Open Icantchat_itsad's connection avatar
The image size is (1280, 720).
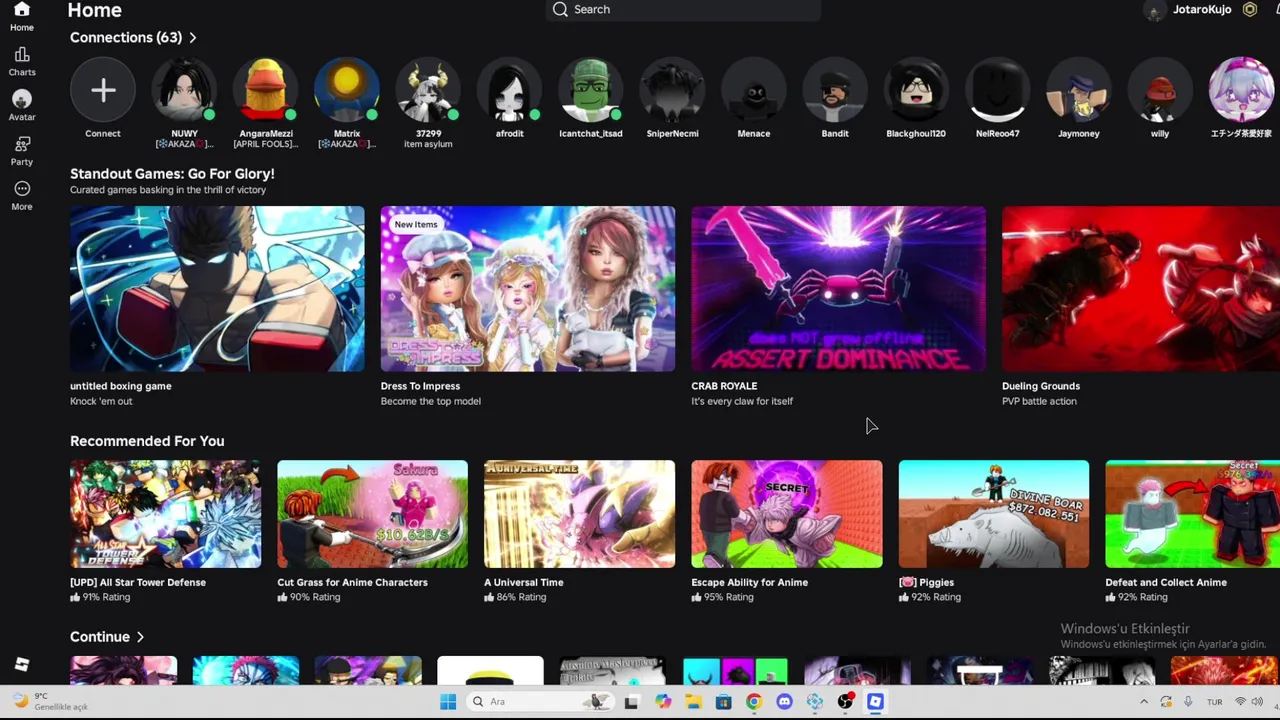(591, 90)
